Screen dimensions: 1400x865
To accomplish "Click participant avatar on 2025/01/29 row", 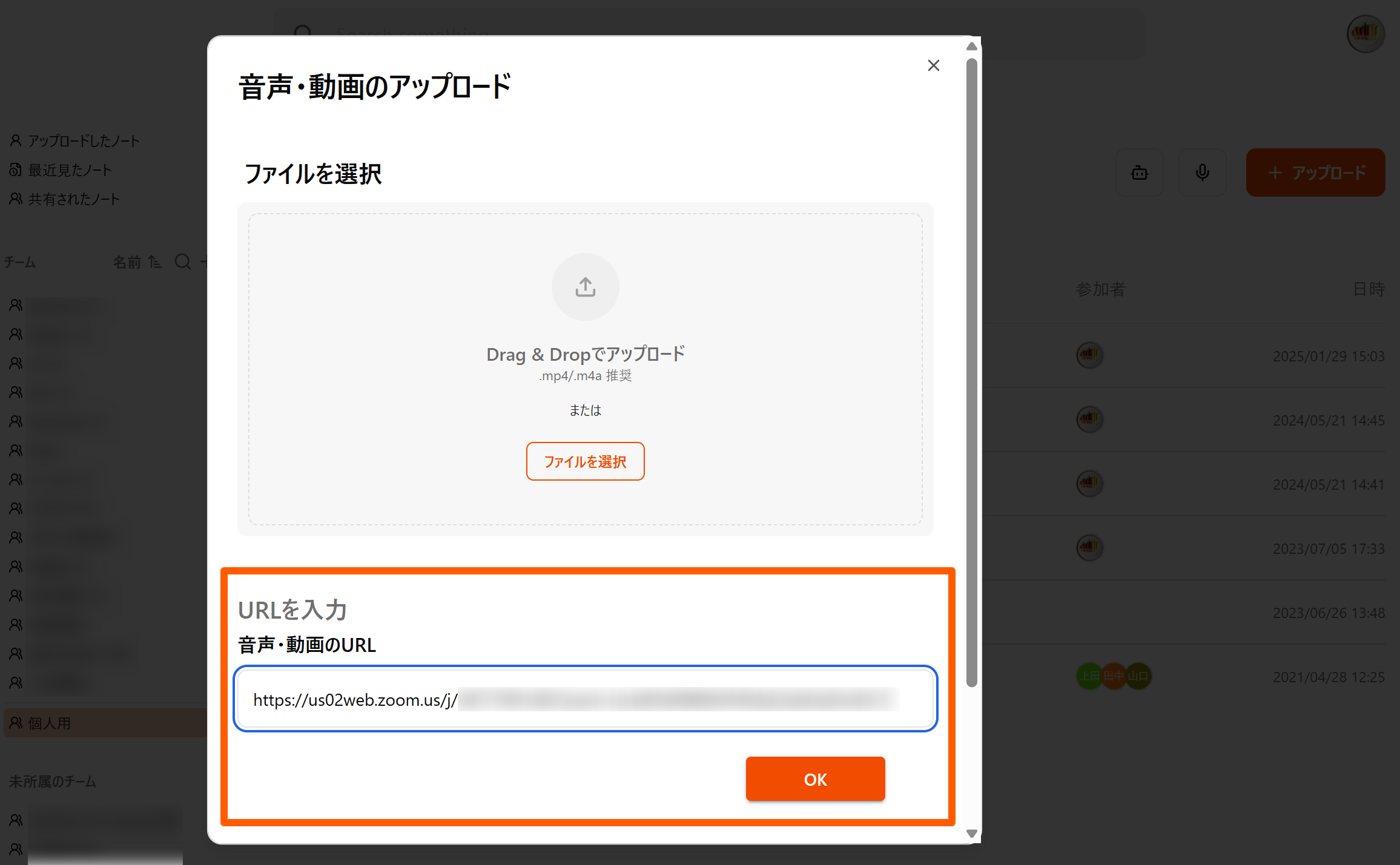I will 1089,355.
